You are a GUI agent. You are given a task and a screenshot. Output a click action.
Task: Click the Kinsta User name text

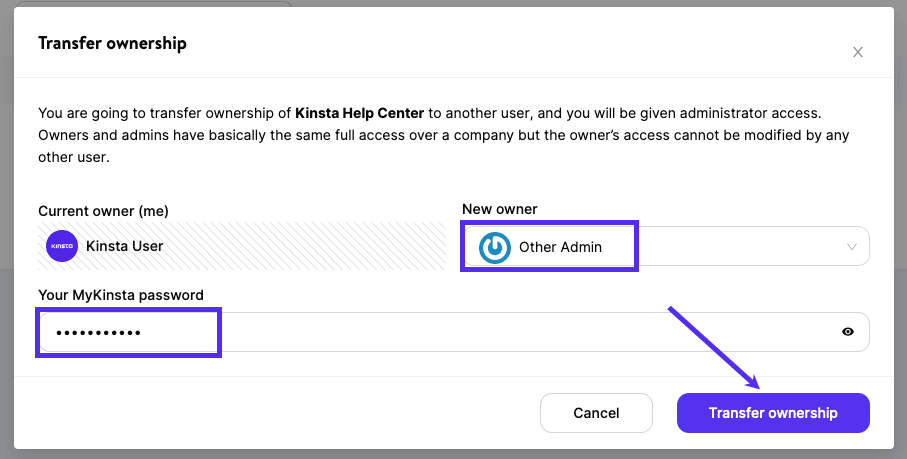pyautogui.click(x=125, y=245)
